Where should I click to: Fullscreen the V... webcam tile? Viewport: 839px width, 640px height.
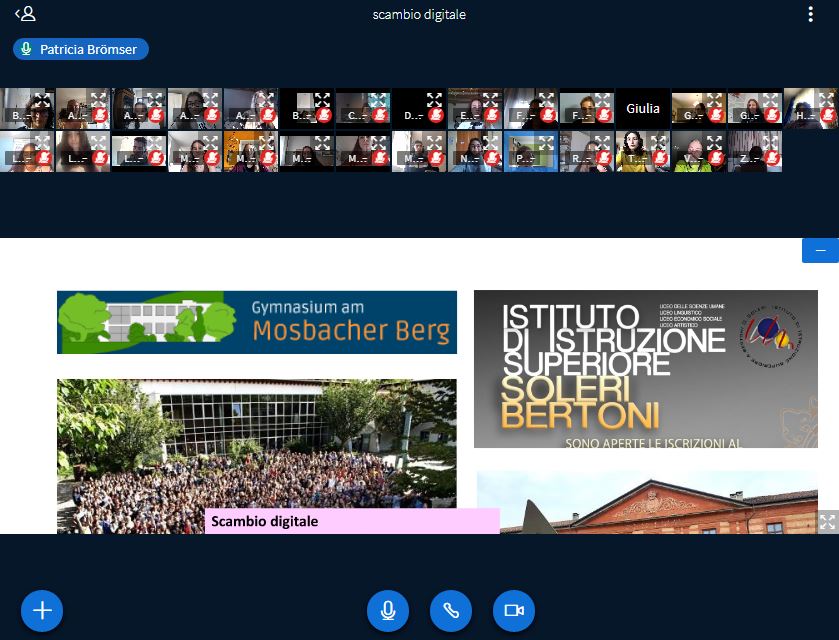714,142
